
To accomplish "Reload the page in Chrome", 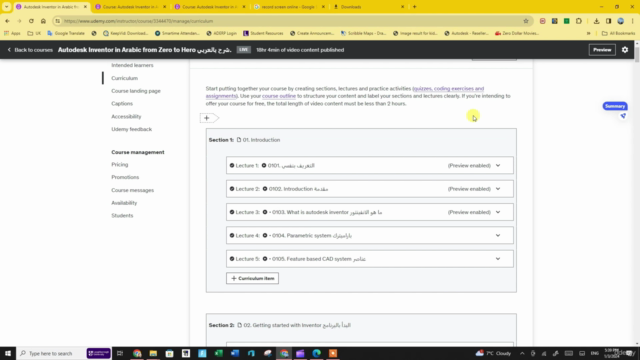I will pyautogui.click(x=31, y=21).
